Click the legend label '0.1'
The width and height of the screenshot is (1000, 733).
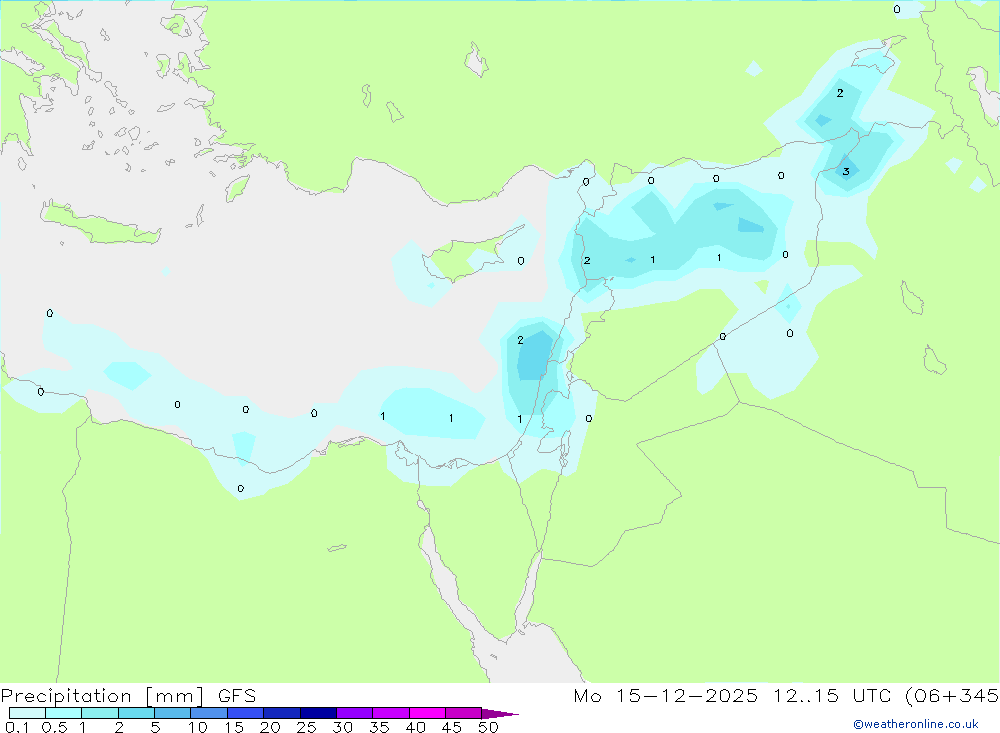[x=17, y=727]
